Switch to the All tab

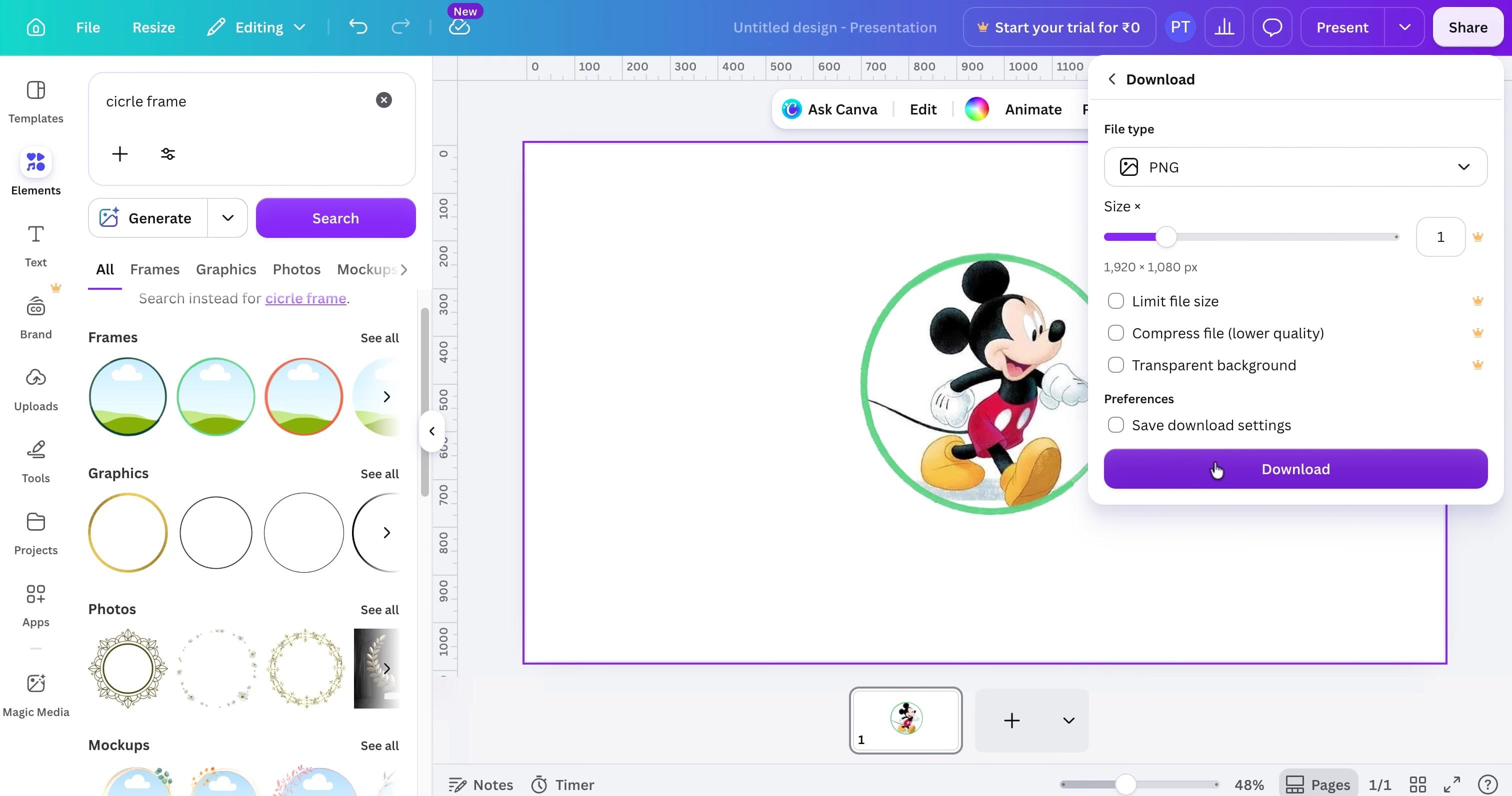[105, 269]
